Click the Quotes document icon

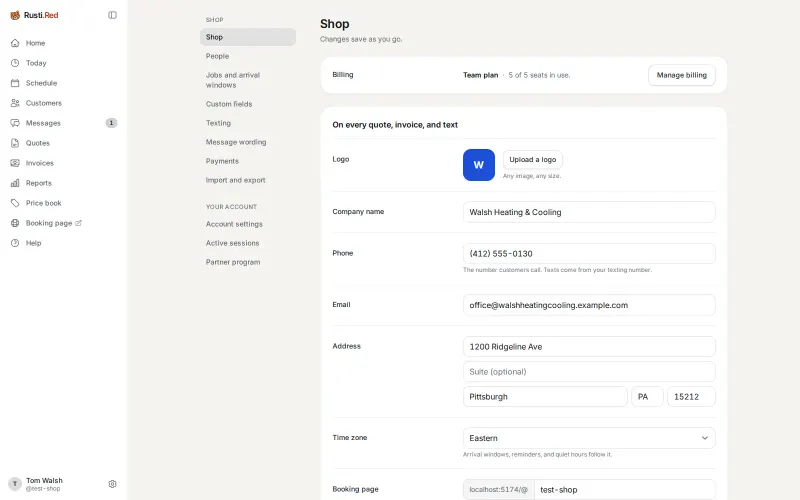pos(15,143)
